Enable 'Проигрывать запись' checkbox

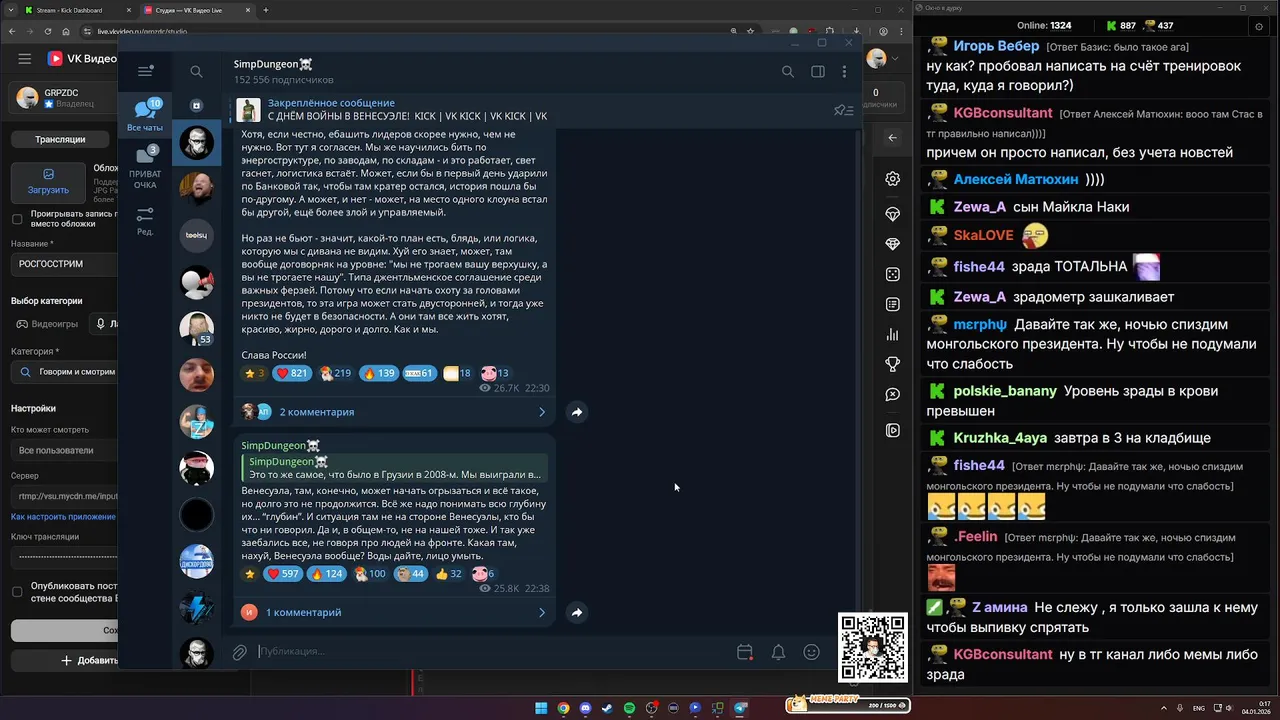17,219
